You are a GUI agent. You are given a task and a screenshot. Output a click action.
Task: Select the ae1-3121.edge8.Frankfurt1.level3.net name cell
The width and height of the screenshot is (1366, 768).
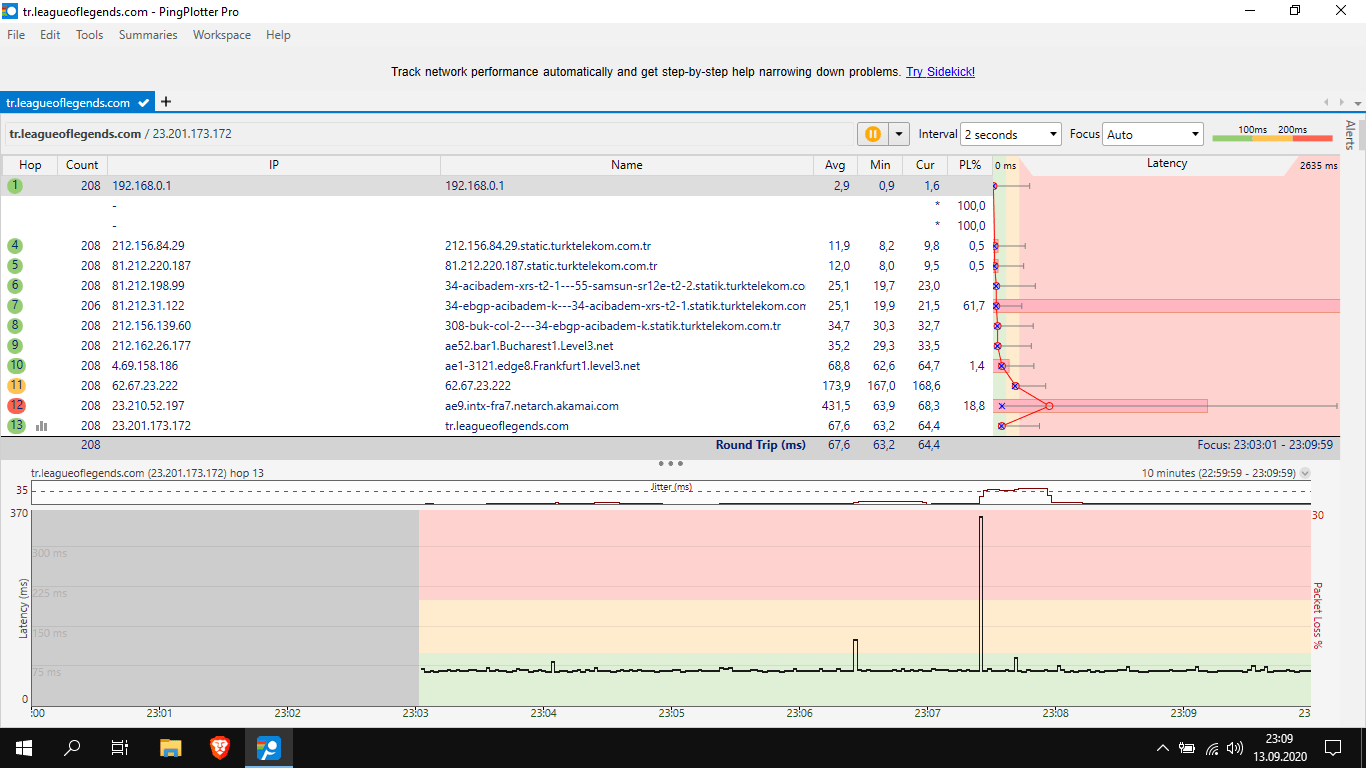tap(542, 366)
